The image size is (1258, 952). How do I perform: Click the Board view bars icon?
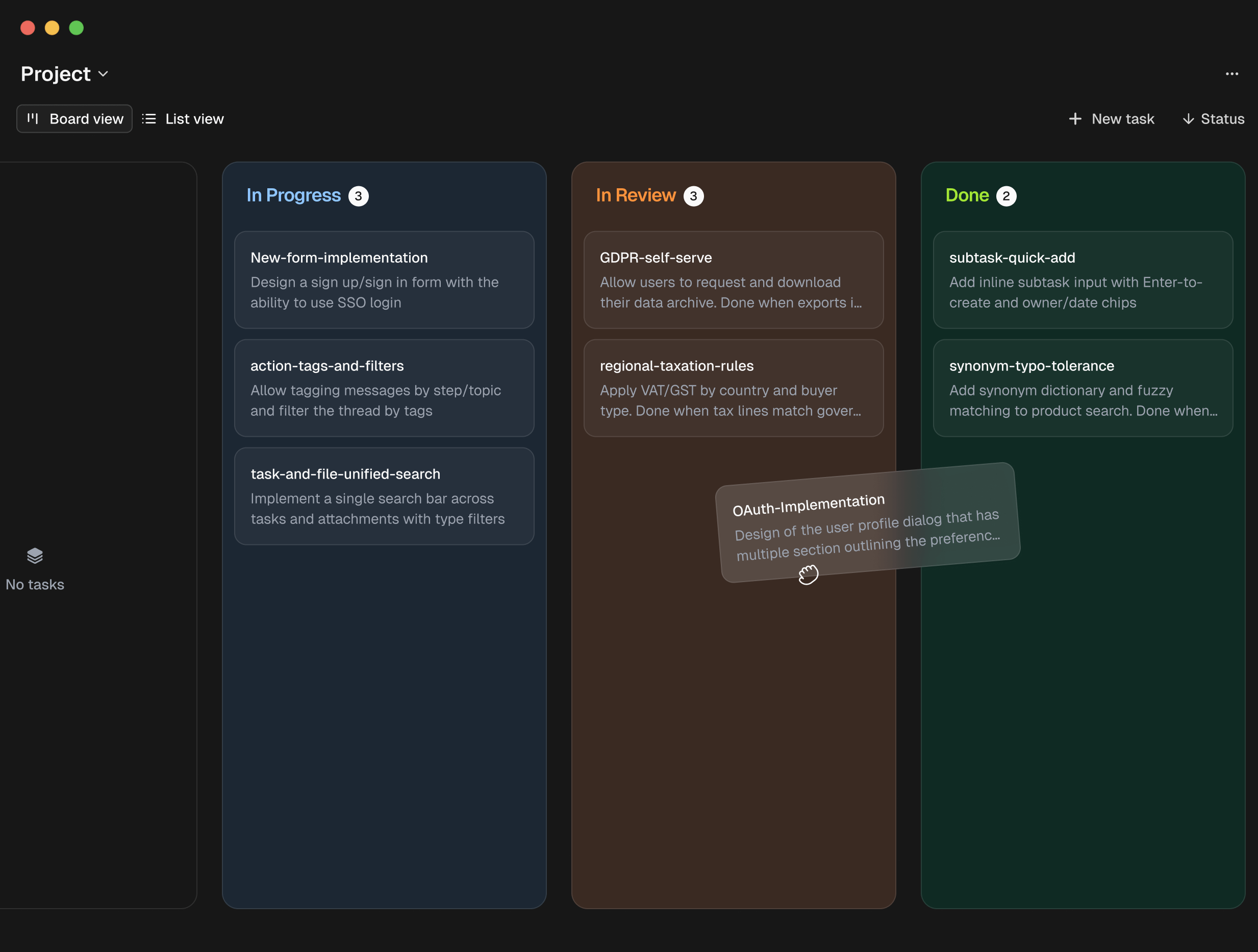pos(33,118)
